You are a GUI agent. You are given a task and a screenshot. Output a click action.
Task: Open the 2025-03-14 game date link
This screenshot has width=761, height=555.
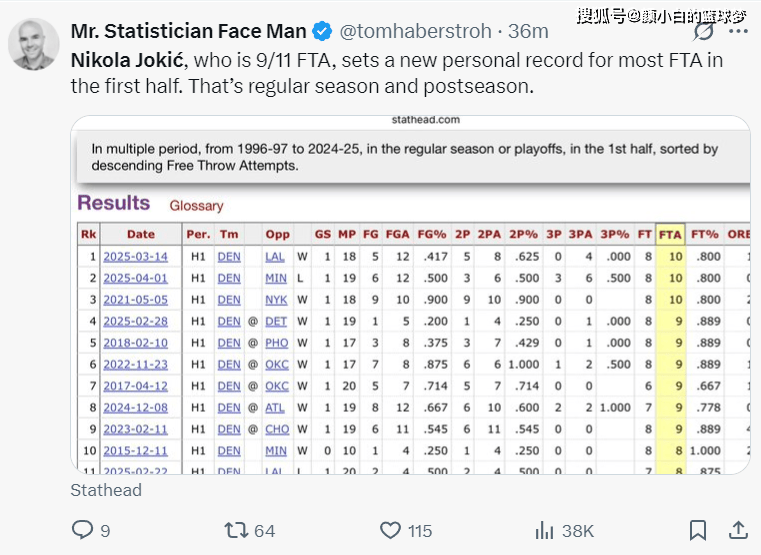(x=135, y=257)
